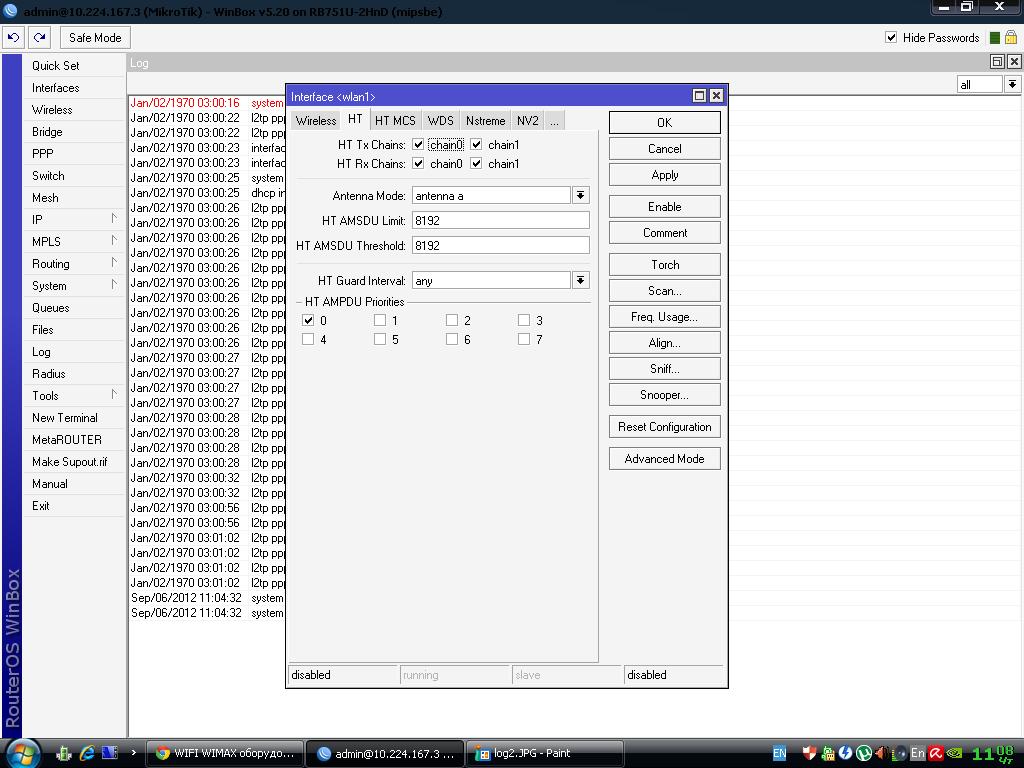Toggle Safe Mode button
This screenshot has height=768, width=1024.
click(95, 38)
